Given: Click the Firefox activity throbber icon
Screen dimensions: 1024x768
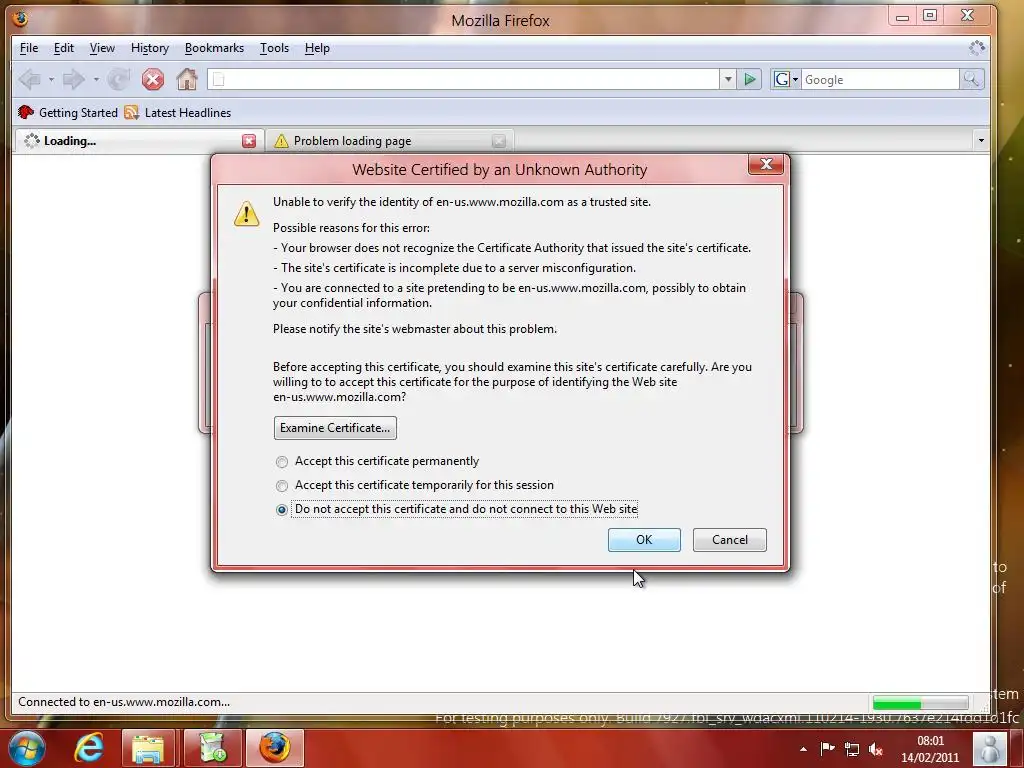Looking at the screenshot, I should 976,48.
